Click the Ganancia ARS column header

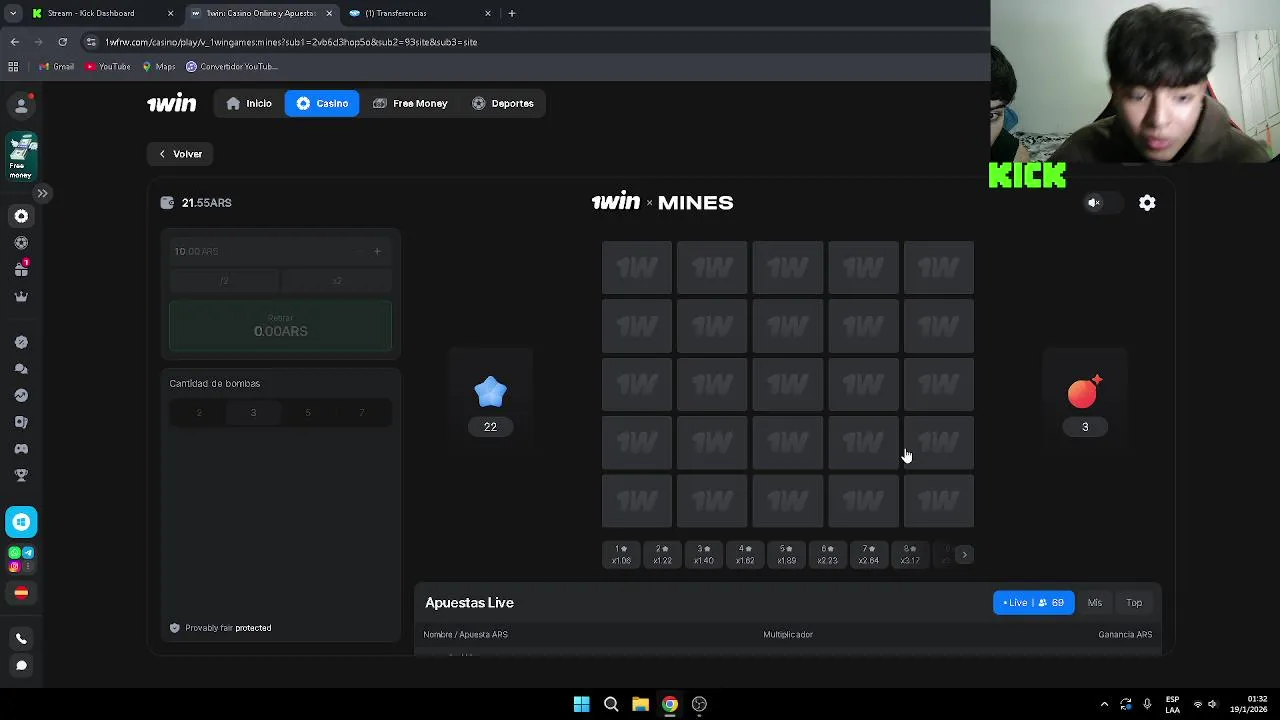[x=1125, y=634]
